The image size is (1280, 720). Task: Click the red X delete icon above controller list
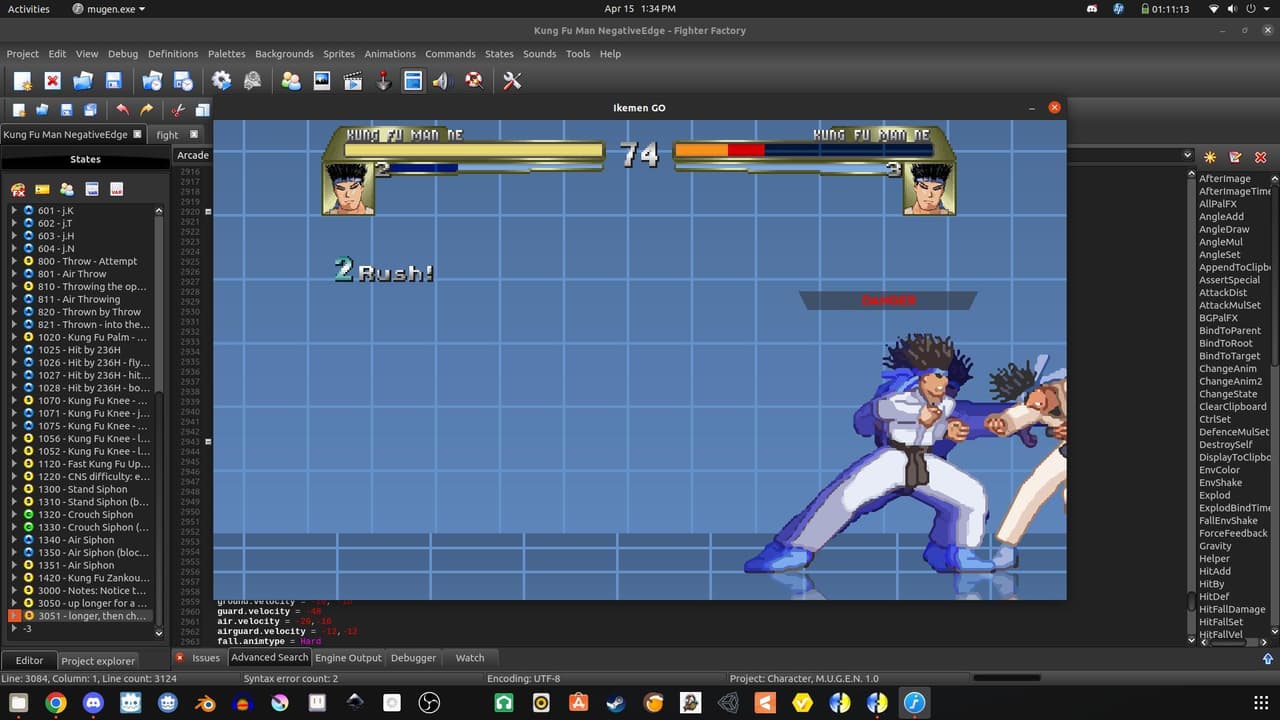(x=1260, y=157)
